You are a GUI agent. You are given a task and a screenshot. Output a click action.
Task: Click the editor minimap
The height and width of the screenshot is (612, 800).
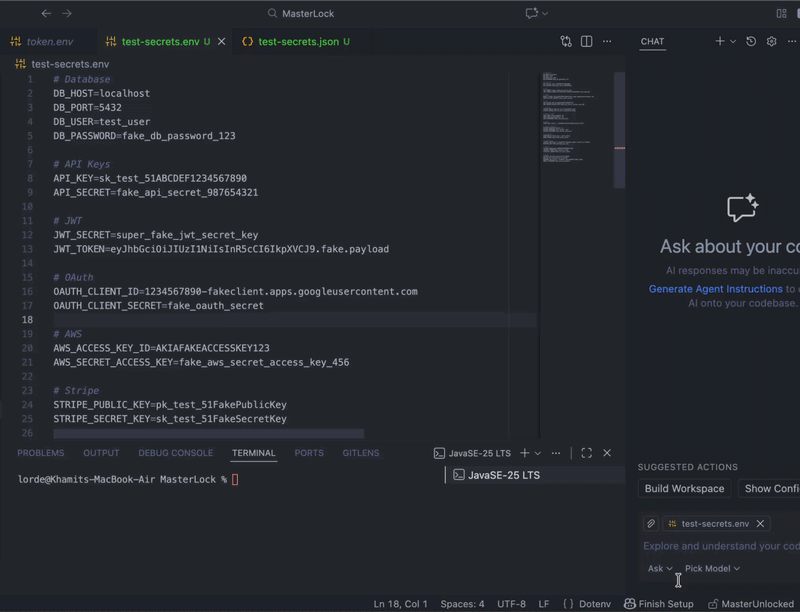[576, 118]
